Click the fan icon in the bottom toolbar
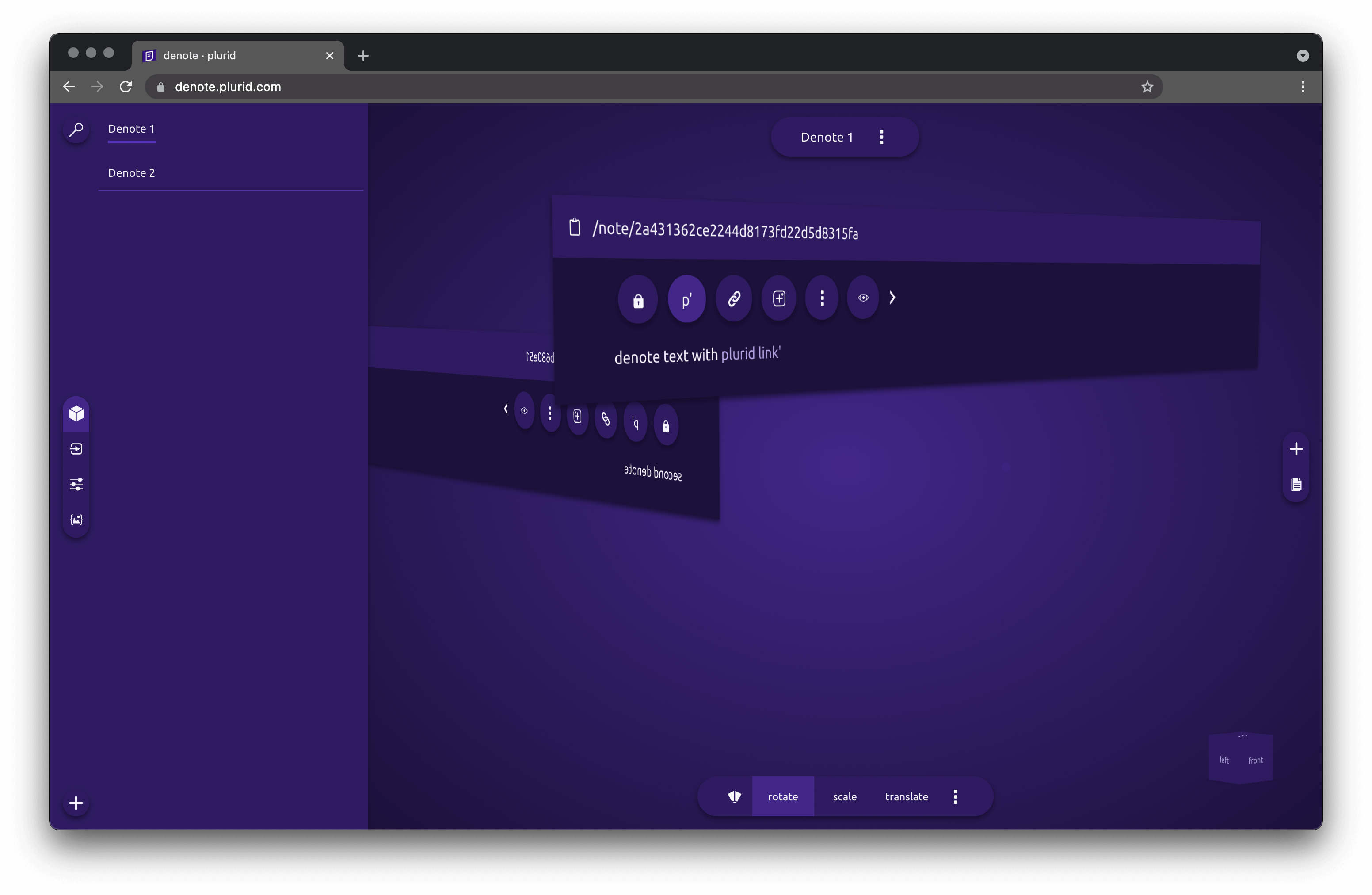This screenshot has height=895, width=1372. pyautogui.click(x=734, y=796)
